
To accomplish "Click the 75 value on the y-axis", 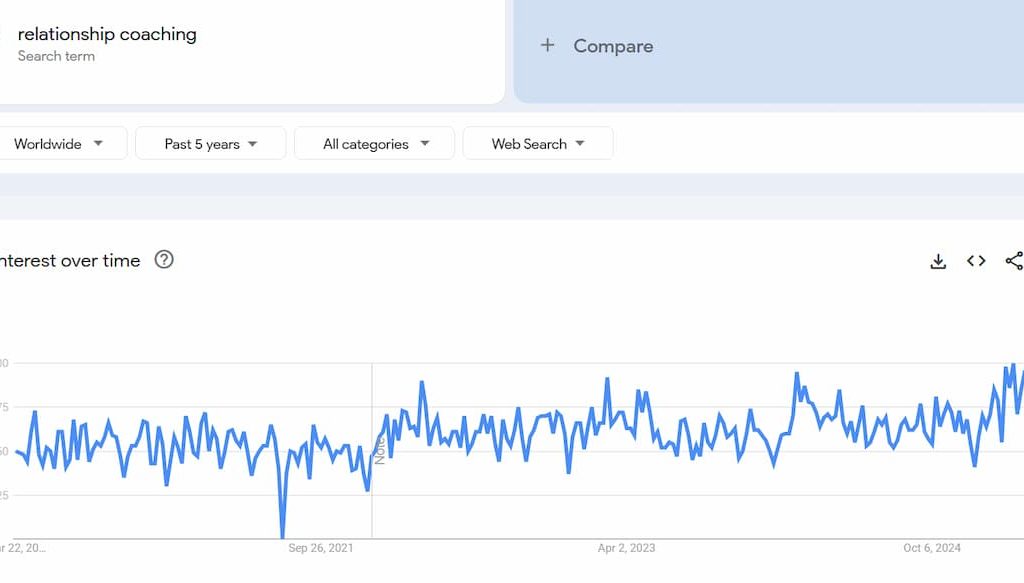I will [x=4, y=407].
